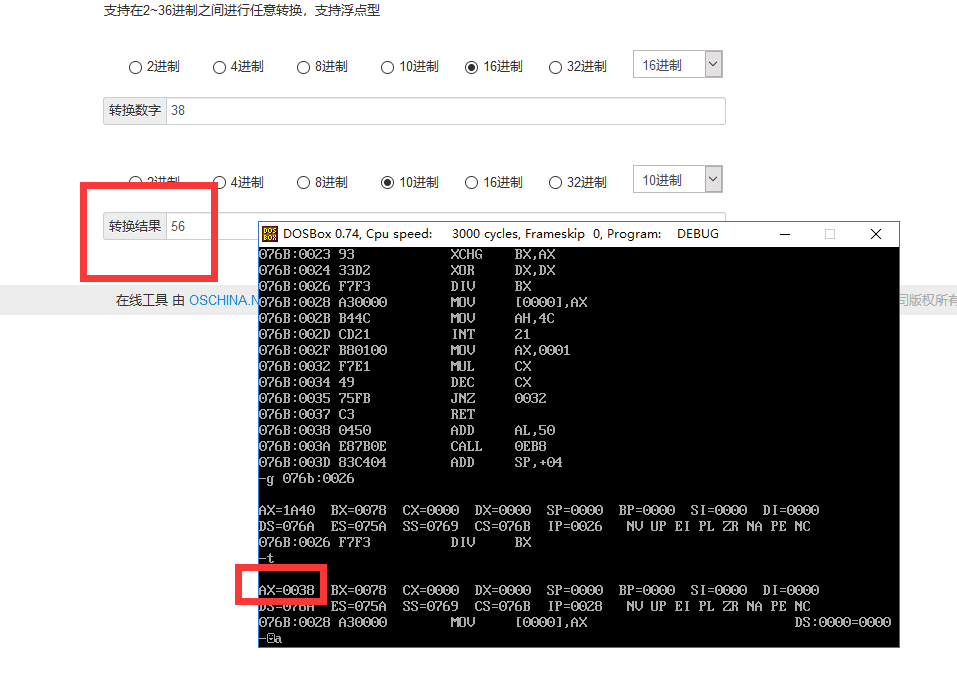
Task: Click the XCHG BX,AX line in DOSBox
Action: pyautogui.click(x=407, y=254)
